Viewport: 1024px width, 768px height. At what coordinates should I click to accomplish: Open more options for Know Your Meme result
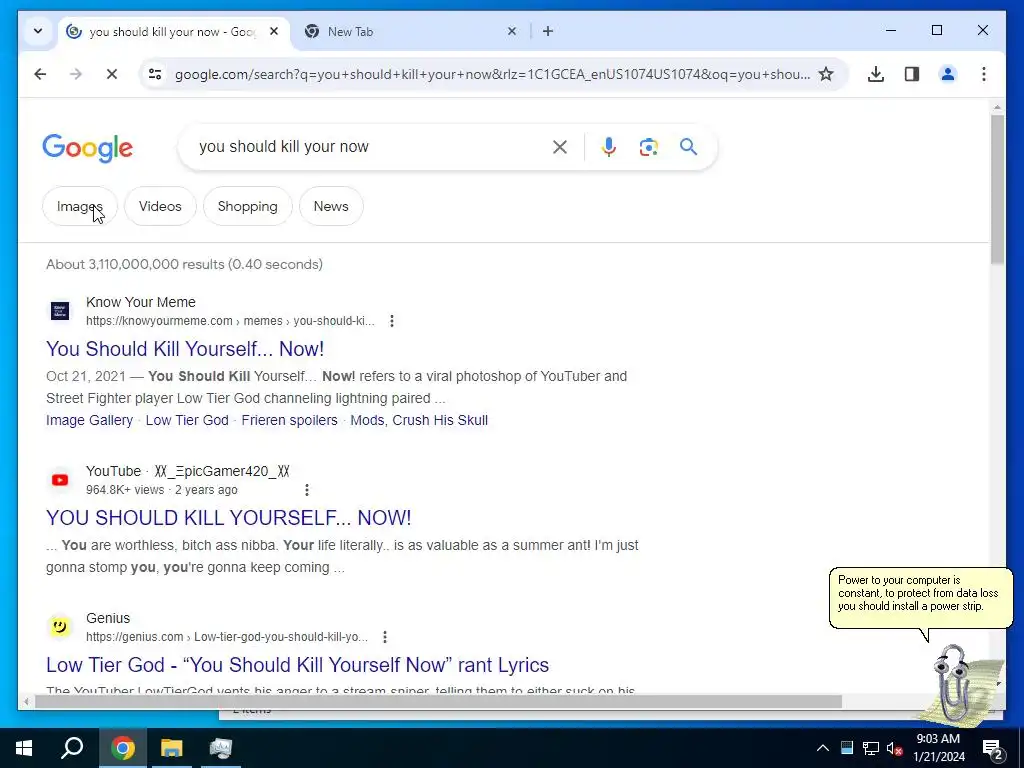(x=392, y=321)
